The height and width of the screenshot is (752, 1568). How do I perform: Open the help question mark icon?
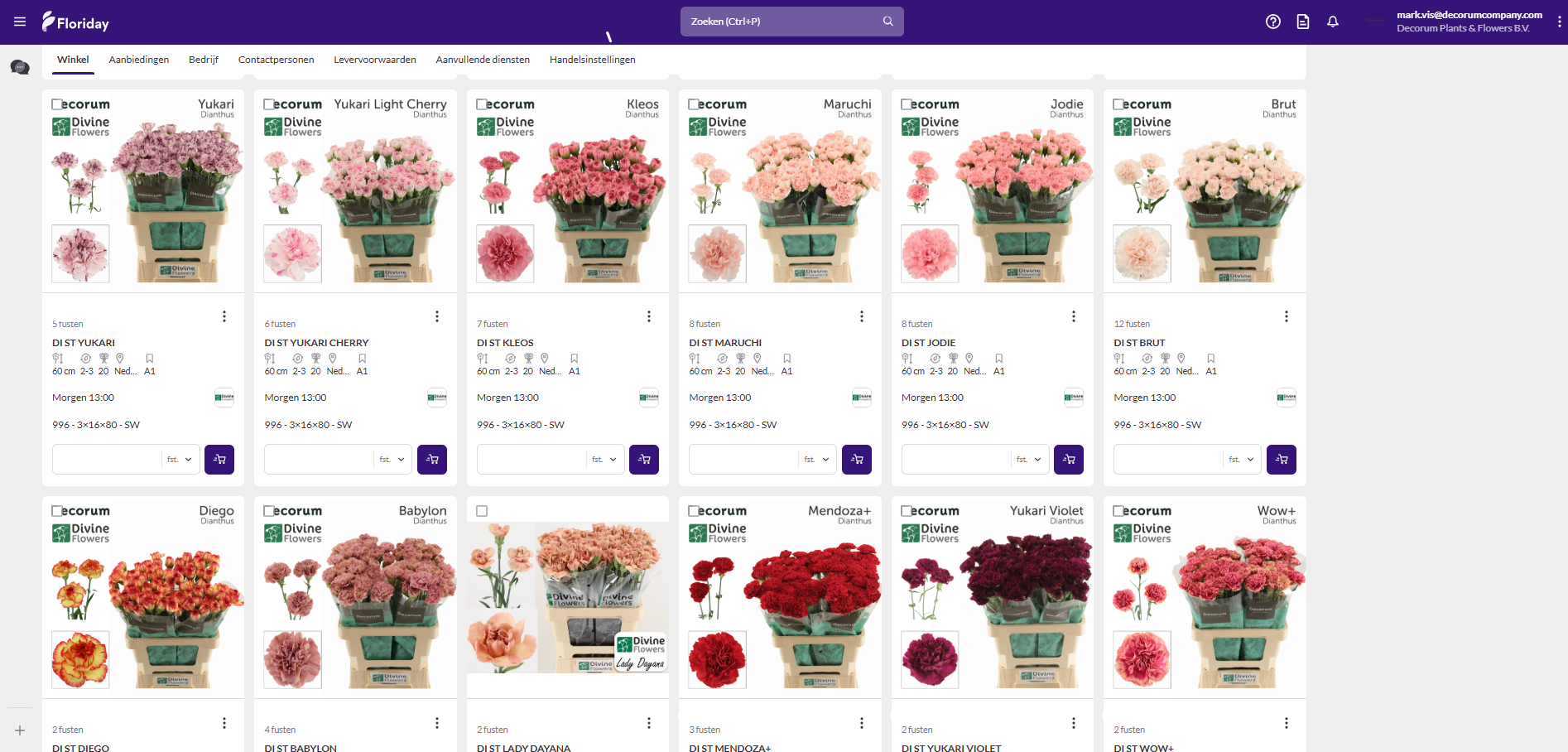point(1273,22)
